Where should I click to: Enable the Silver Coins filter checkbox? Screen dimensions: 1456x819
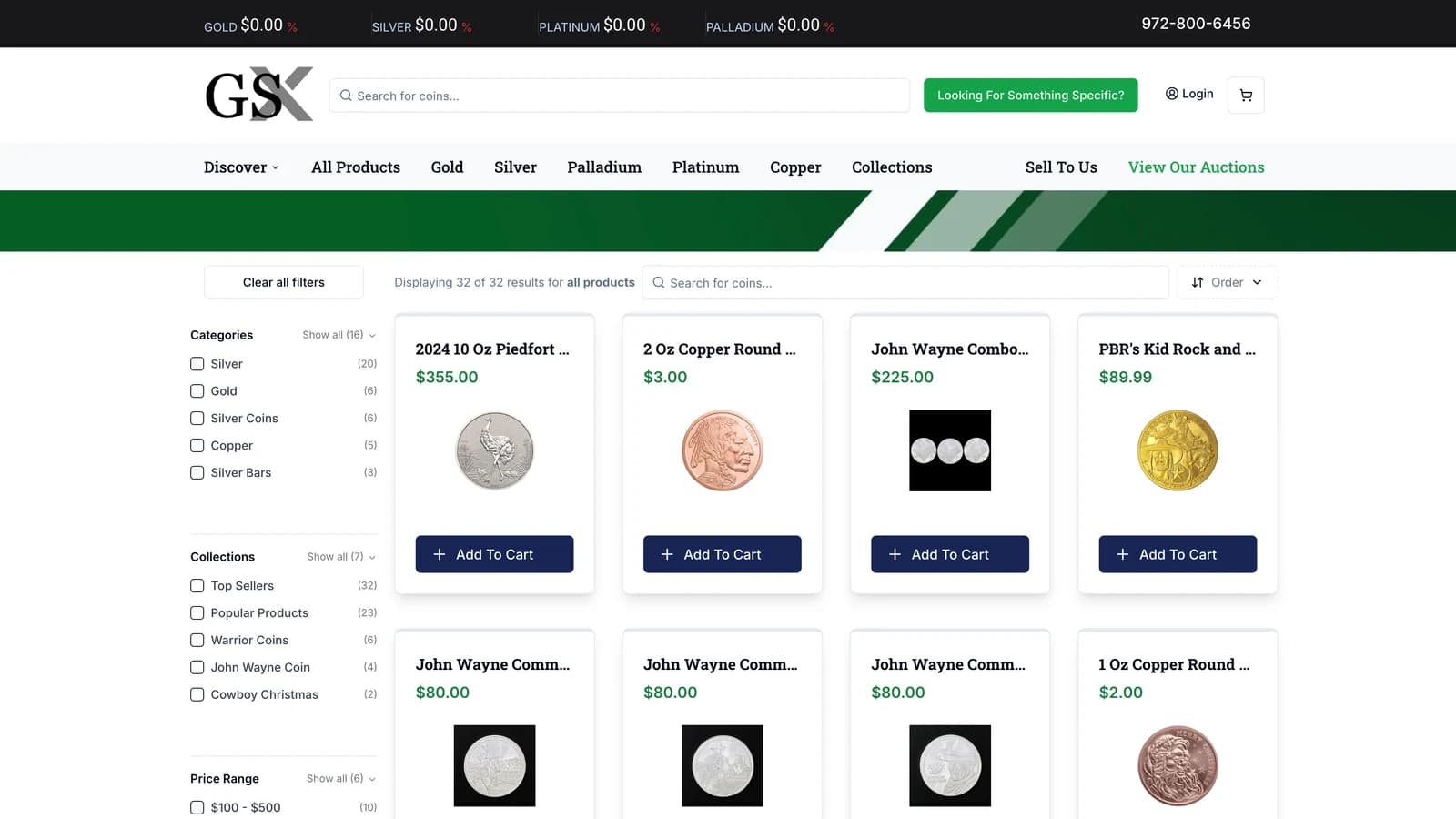pos(197,419)
